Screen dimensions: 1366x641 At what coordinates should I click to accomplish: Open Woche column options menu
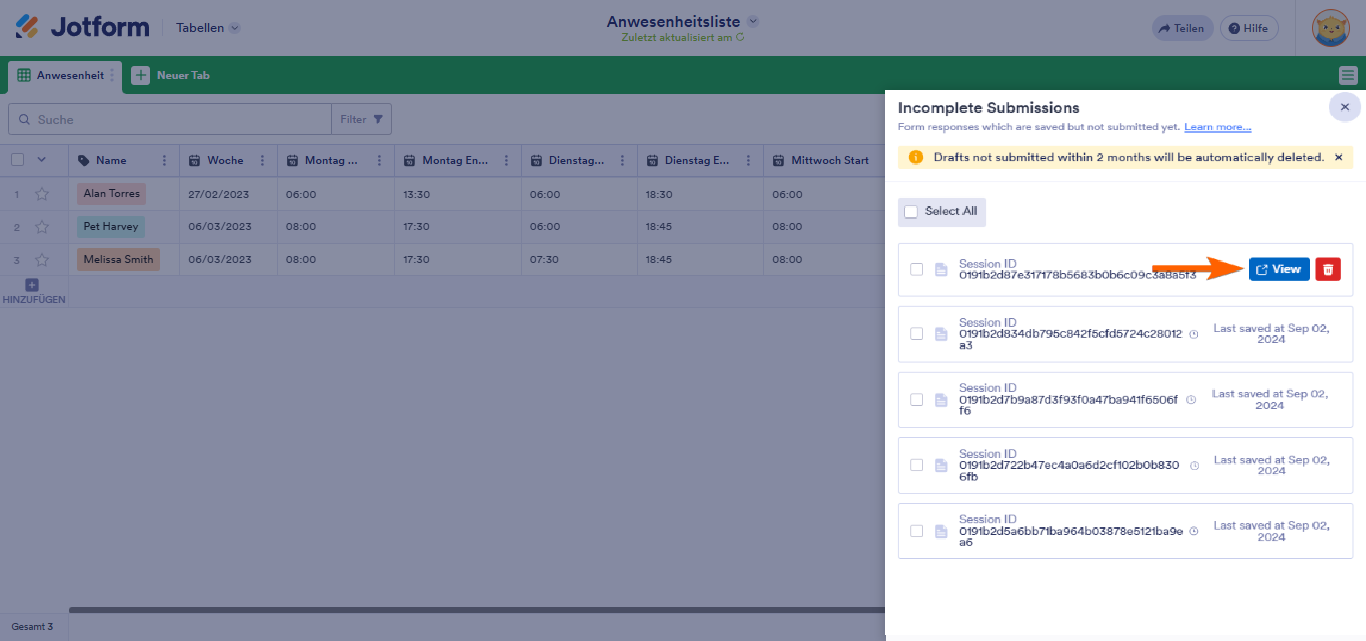(x=263, y=161)
